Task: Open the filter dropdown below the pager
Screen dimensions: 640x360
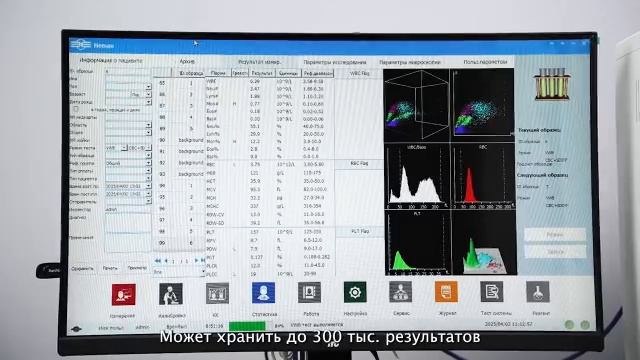Action: pos(202,272)
